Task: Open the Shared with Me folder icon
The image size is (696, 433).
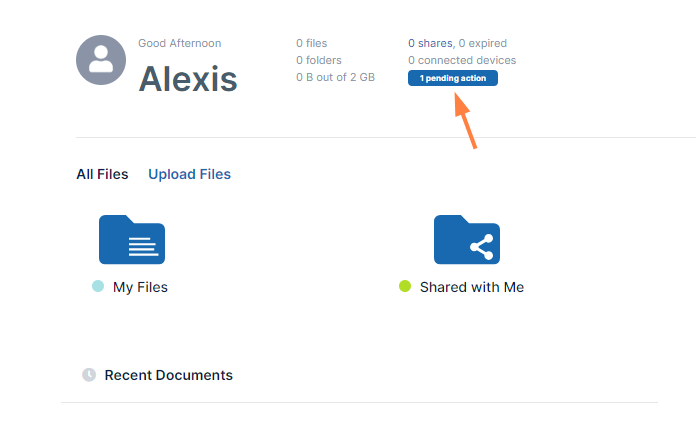Action: pos(466,240)
